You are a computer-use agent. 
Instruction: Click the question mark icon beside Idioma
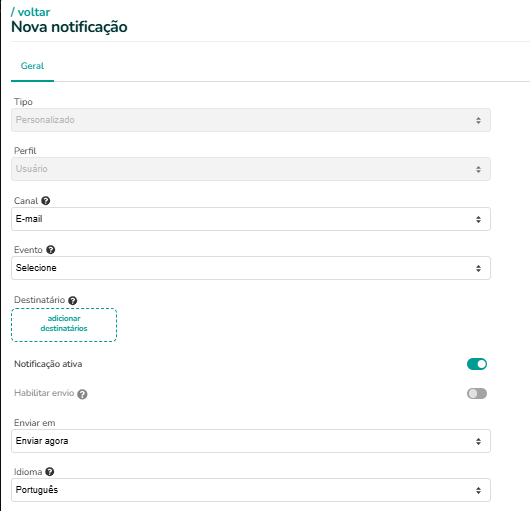click(50, 472)
